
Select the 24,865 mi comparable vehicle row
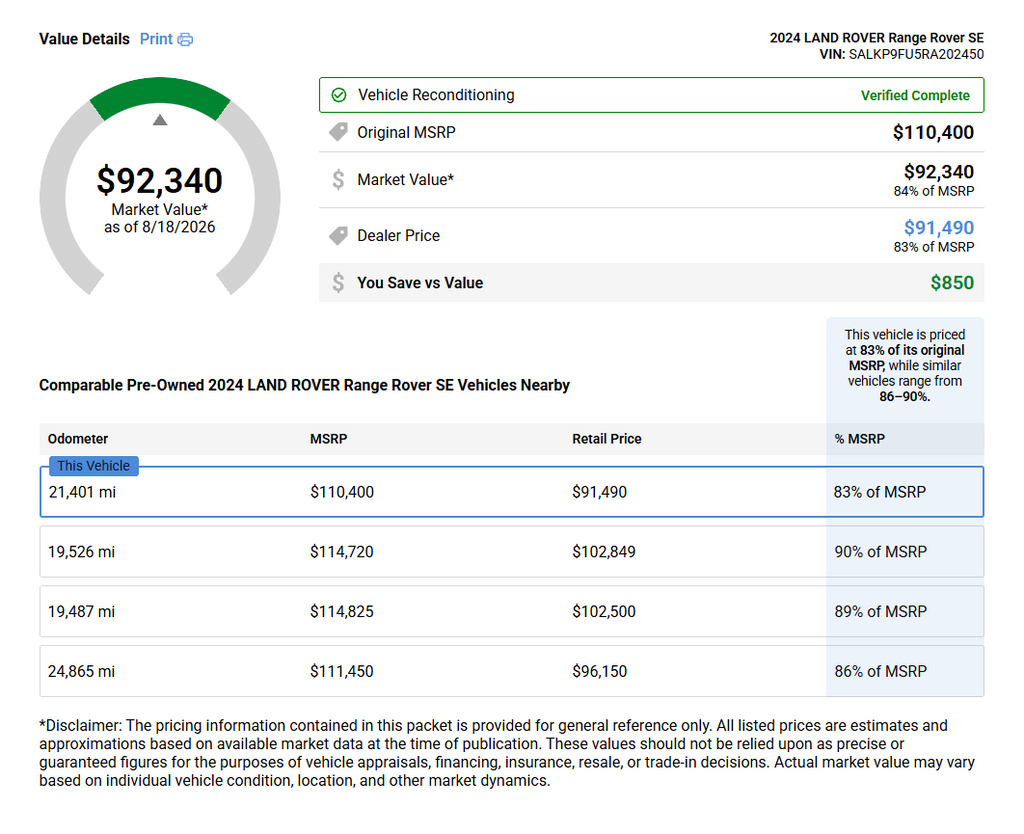point(511,671)
